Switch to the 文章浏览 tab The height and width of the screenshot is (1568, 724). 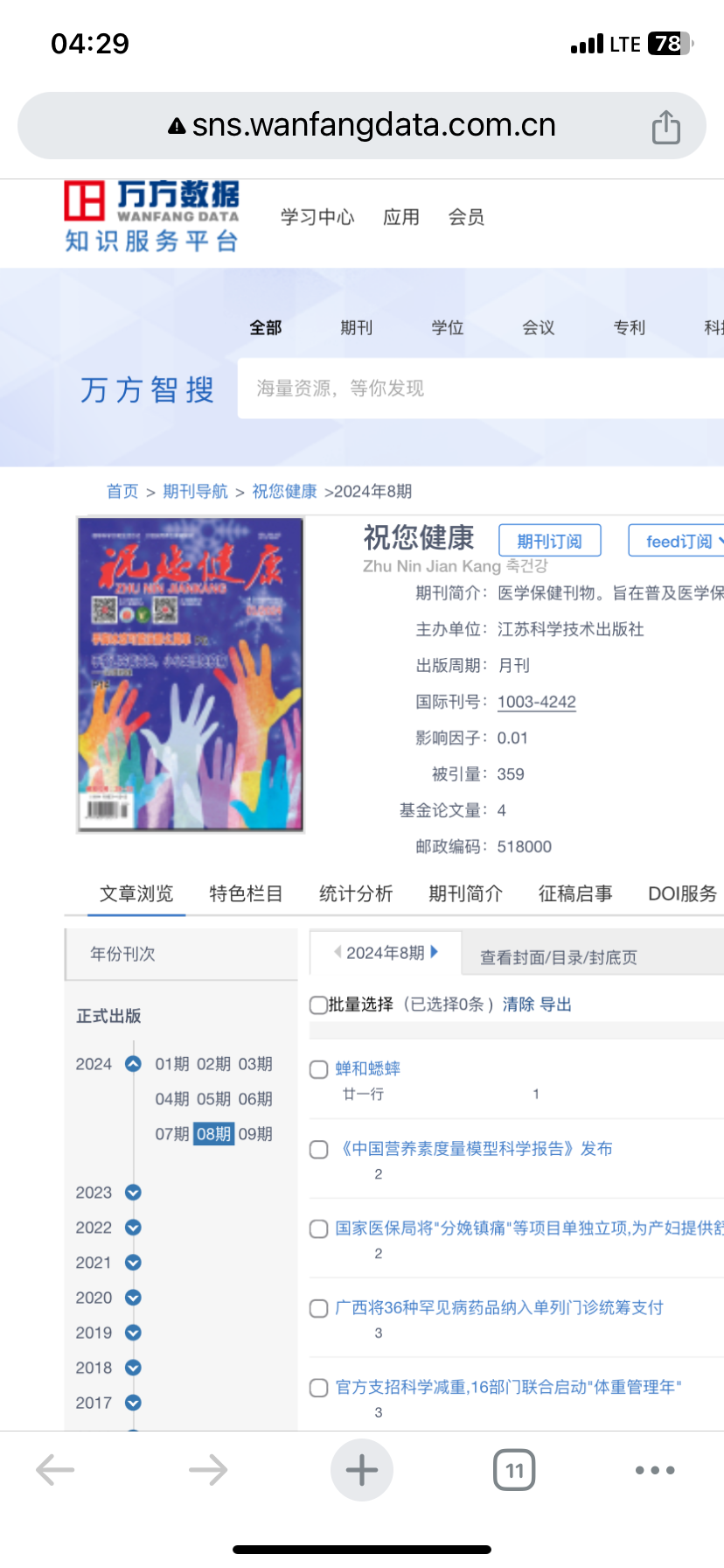click(x=136, y=893)
